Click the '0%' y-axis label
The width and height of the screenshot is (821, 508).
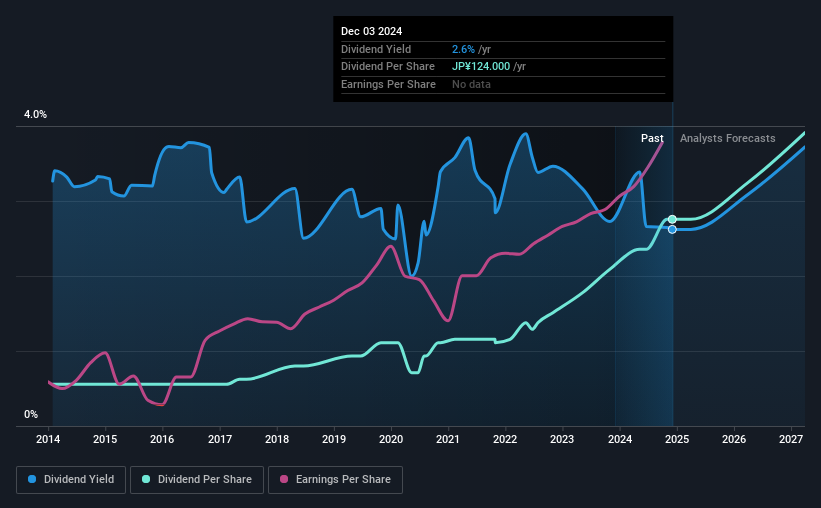click(31, 414)
